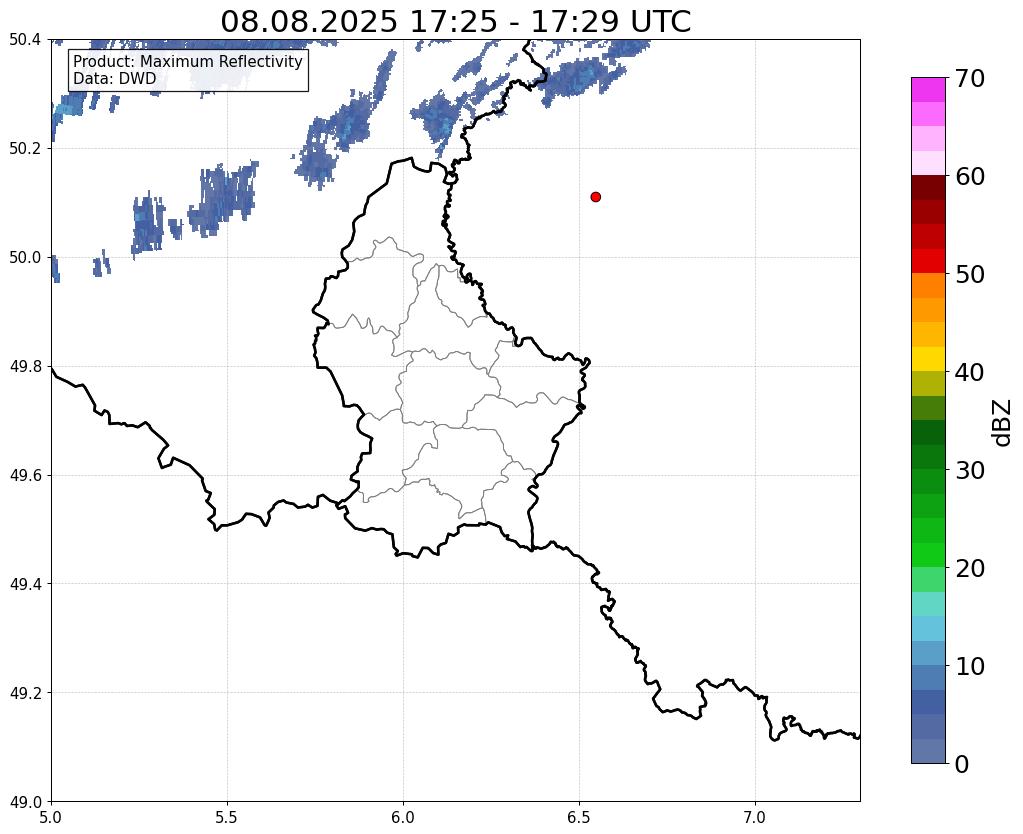Click the 'dBZ' colorbar label
1023x834 pixels.
[x=1003, y=423]
